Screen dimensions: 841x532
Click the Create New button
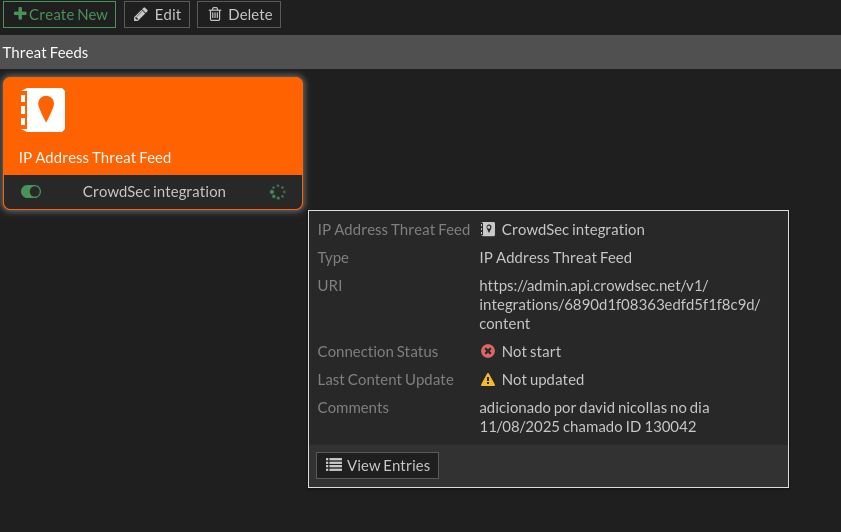60,14
